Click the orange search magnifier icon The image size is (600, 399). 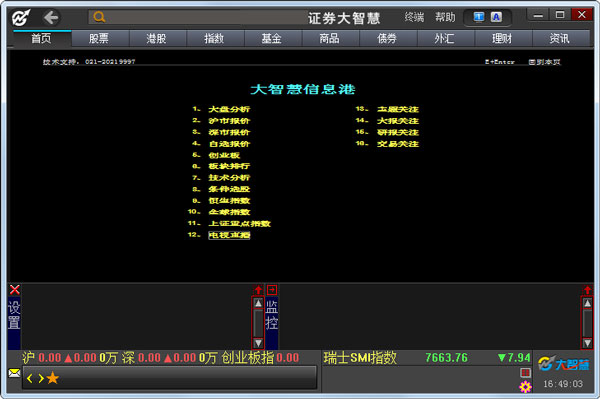[99, 17]
